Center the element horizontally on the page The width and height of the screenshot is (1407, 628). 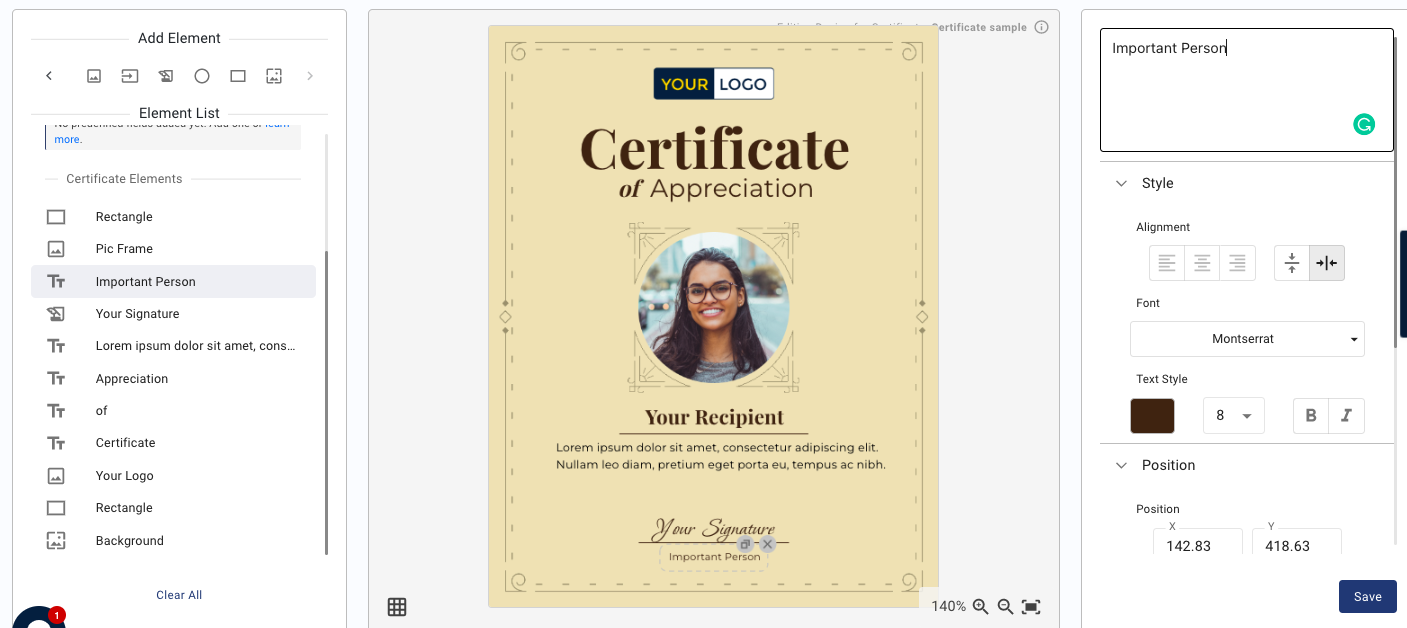(1327, 263)
